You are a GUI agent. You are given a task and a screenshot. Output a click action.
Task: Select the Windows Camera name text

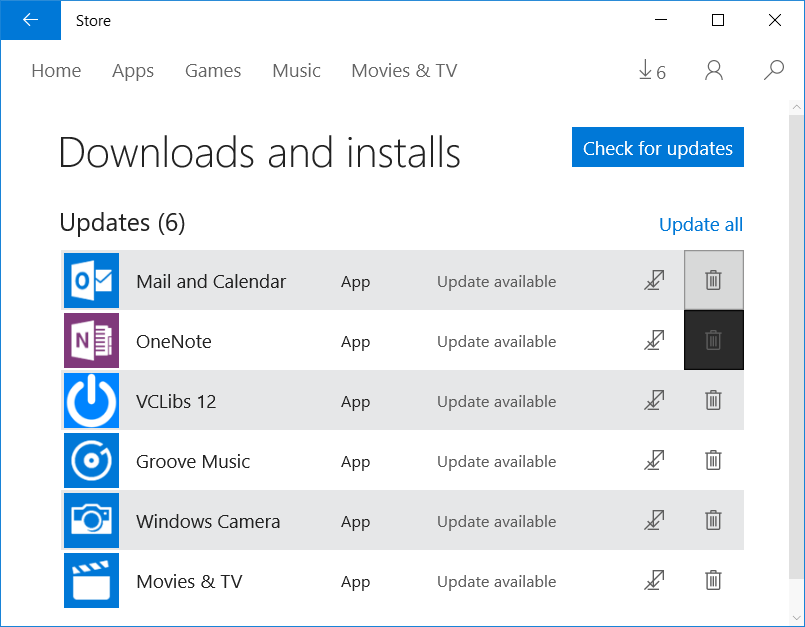point(208,521)
